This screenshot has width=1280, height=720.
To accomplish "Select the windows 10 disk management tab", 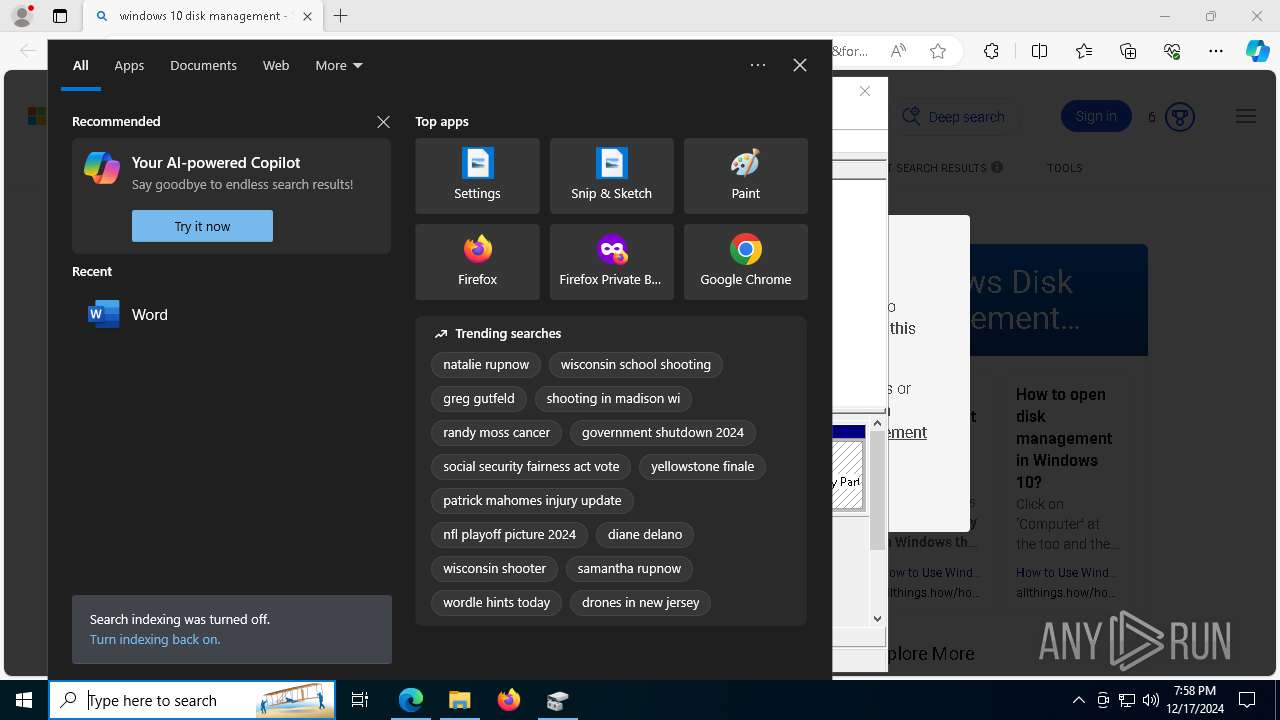I will pyautogui.click(x=203, y=16).
